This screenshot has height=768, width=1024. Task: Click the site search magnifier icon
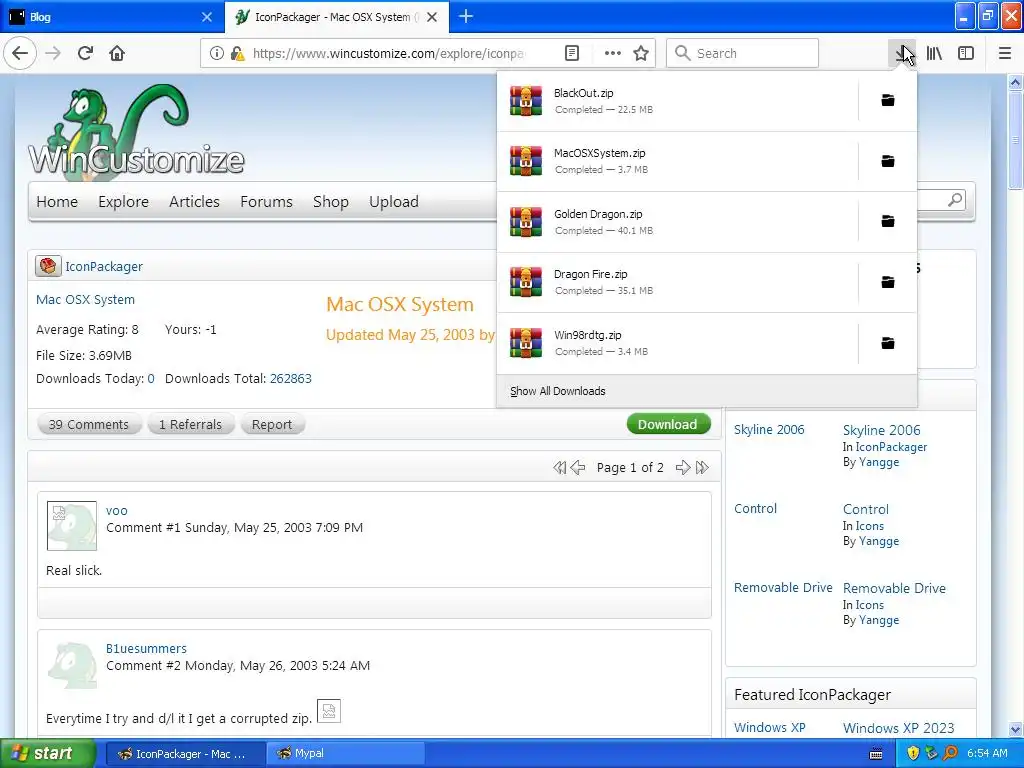(955, 200)
